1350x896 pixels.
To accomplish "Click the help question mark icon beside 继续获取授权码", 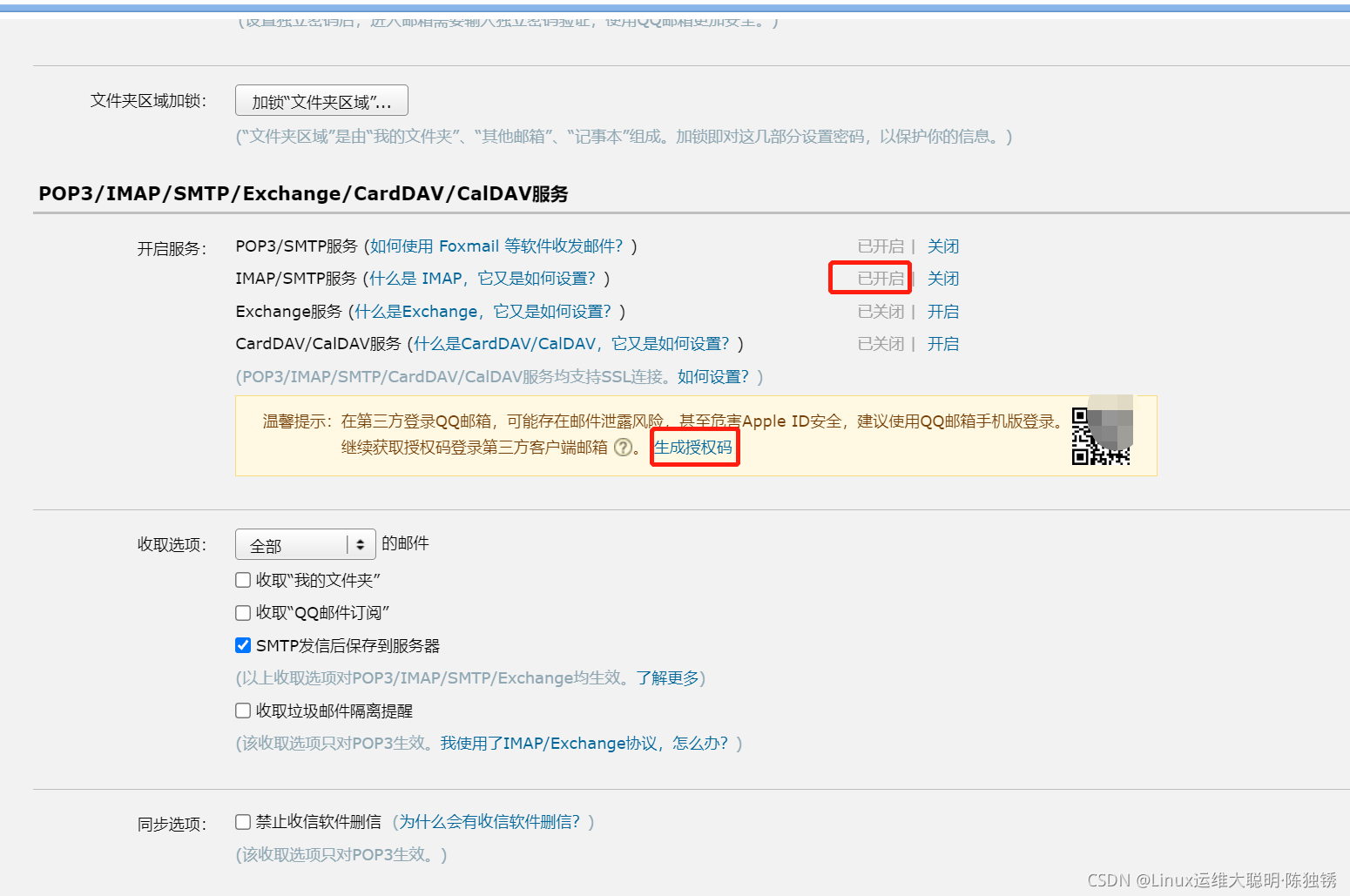I will tap(624, 448).
